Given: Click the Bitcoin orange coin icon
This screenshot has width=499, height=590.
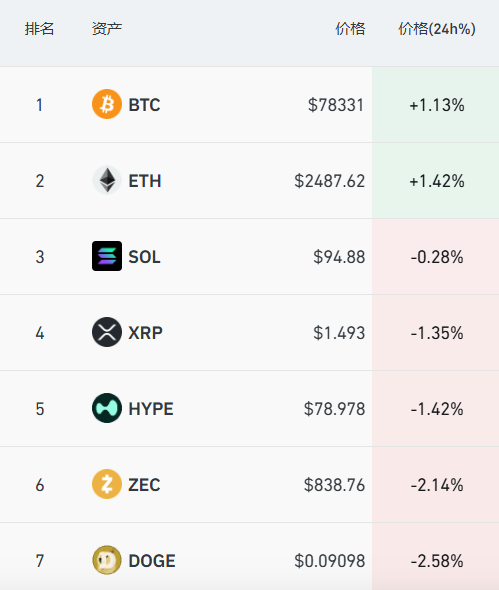Looking at the screenshot, I should pyautogui.click(x=107, y=104).
